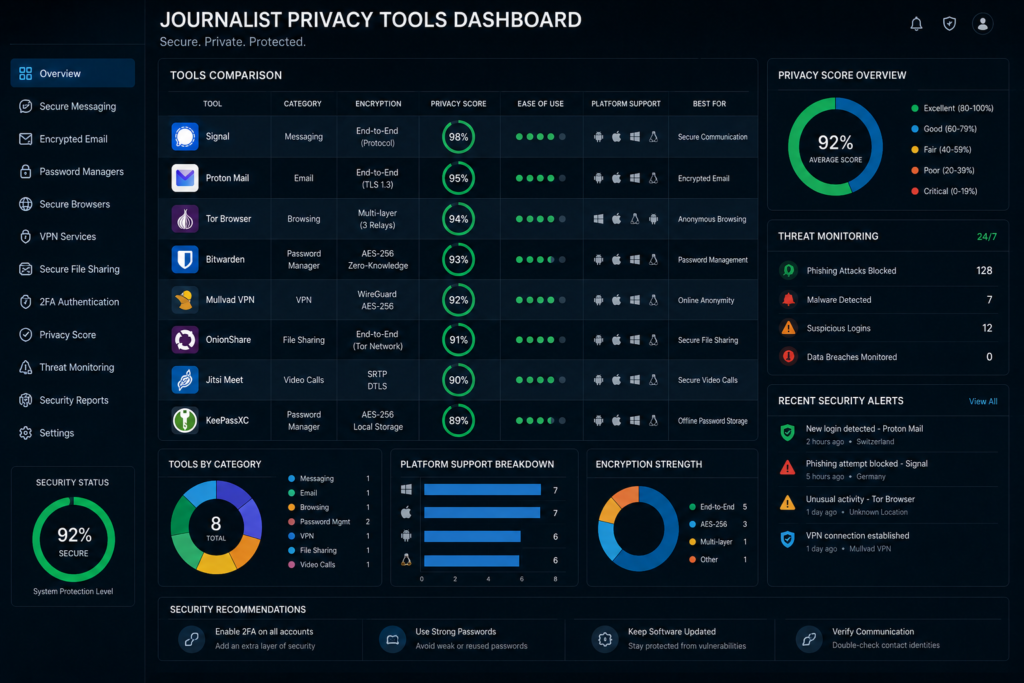Click Windows icon in Platform Support Breakdown
The width and height of the screenshot is (1024, 683).
pyautogui.click(x=406, y=489)
